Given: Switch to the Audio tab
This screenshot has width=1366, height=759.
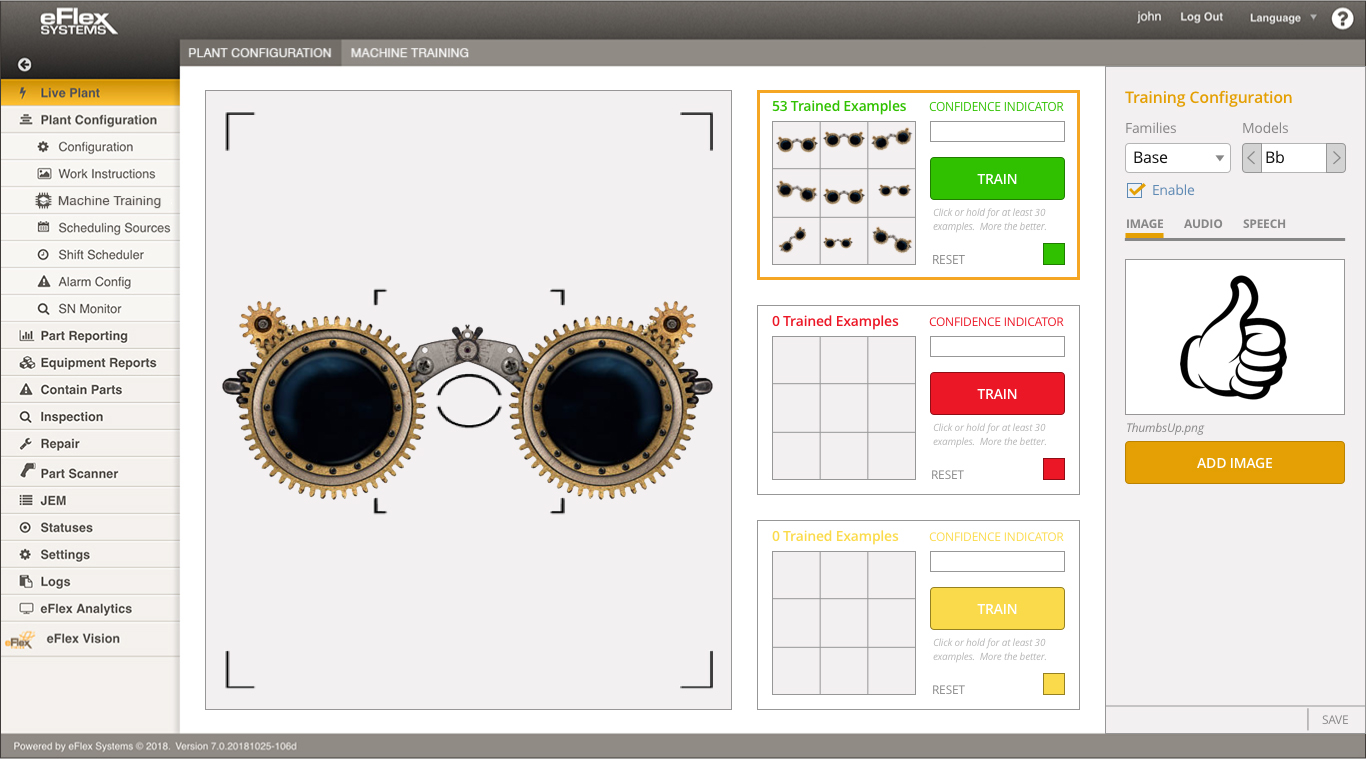Looking at the screenshot, I should [x=1203, y=224].
